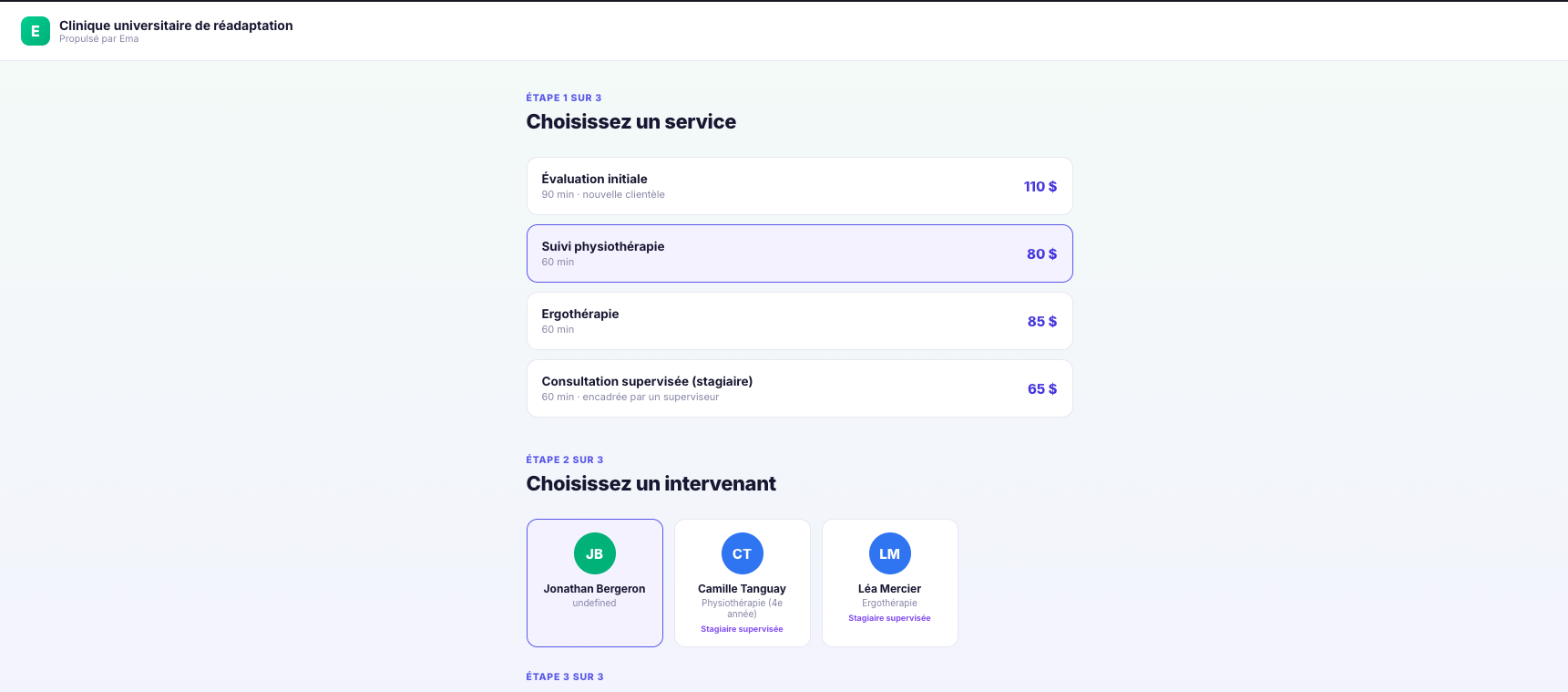Click the 65 $ price
The width and height of the screenshot is (1568, 692).
[x=1042, y=388]
